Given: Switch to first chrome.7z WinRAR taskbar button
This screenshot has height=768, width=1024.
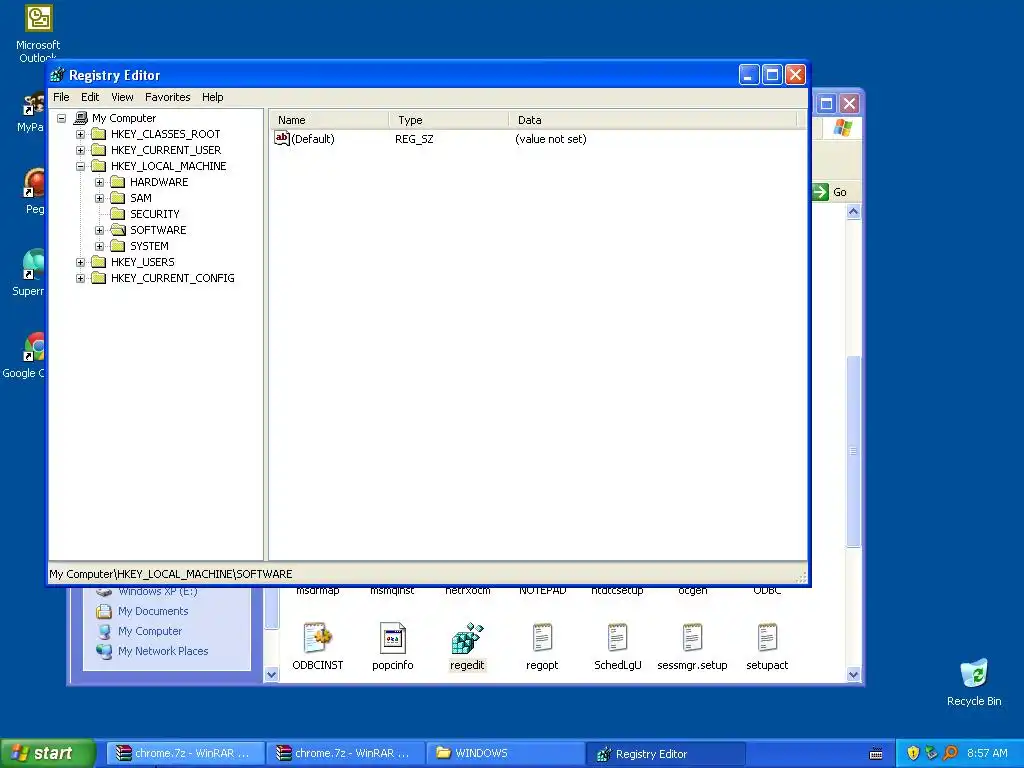Looking at the screenshot, I should pos(186,753).
